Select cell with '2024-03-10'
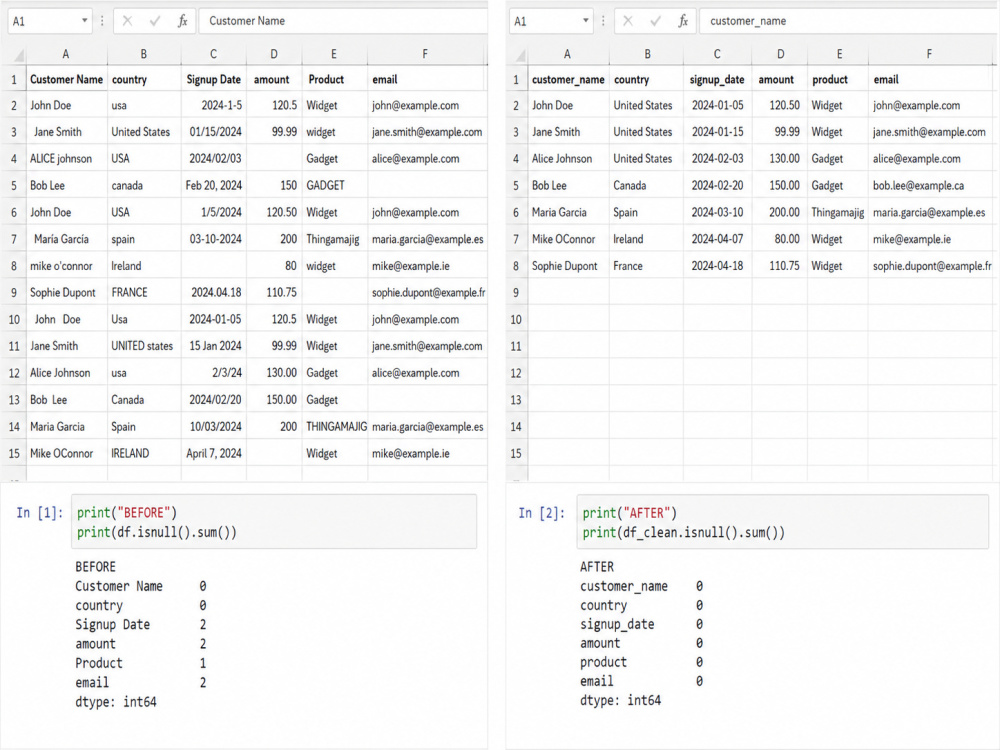 (717, 212)
